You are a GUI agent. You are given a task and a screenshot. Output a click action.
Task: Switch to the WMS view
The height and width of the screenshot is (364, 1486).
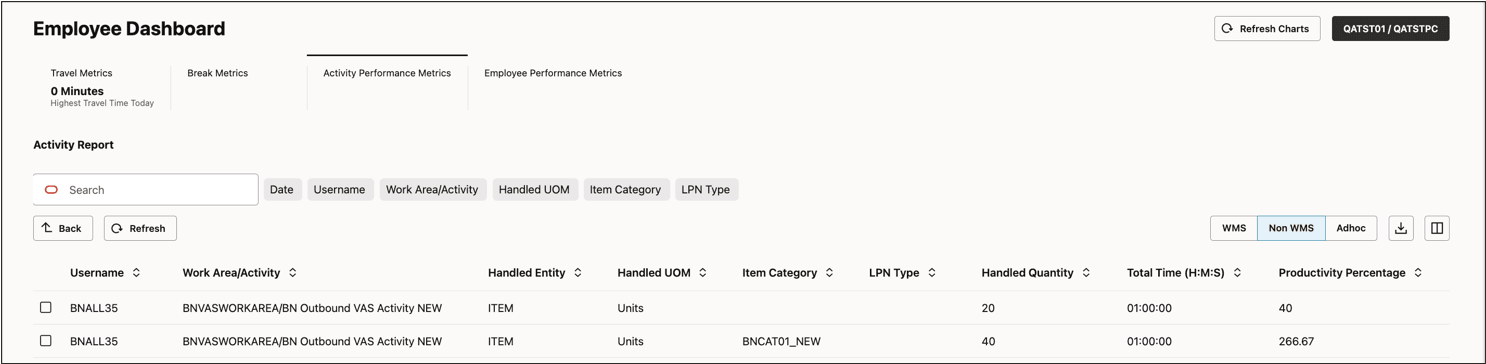tap(1234, 228)
